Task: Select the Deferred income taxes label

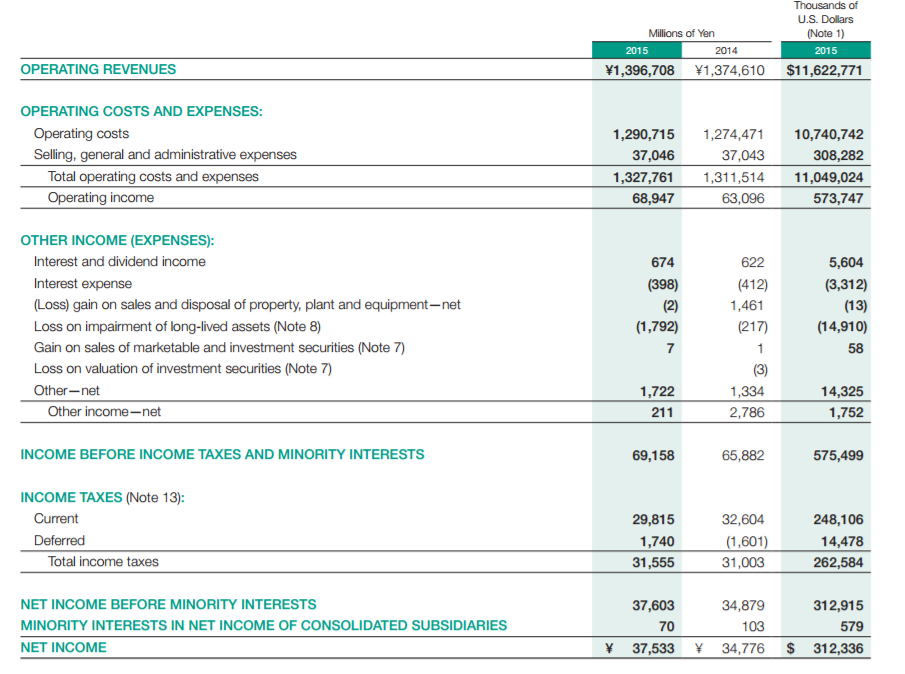Action: [x=59, y=540]
